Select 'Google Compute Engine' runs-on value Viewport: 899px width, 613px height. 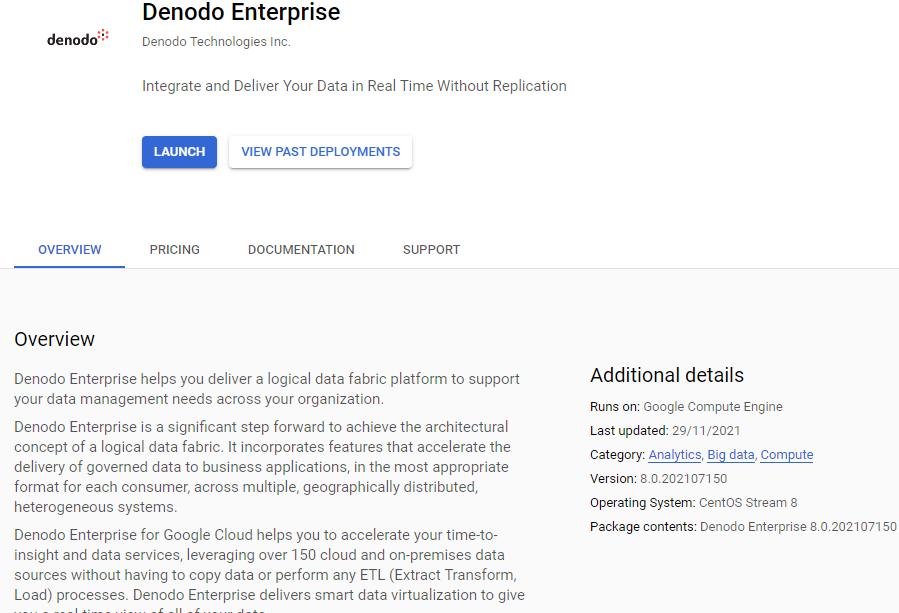pos(713,407)
